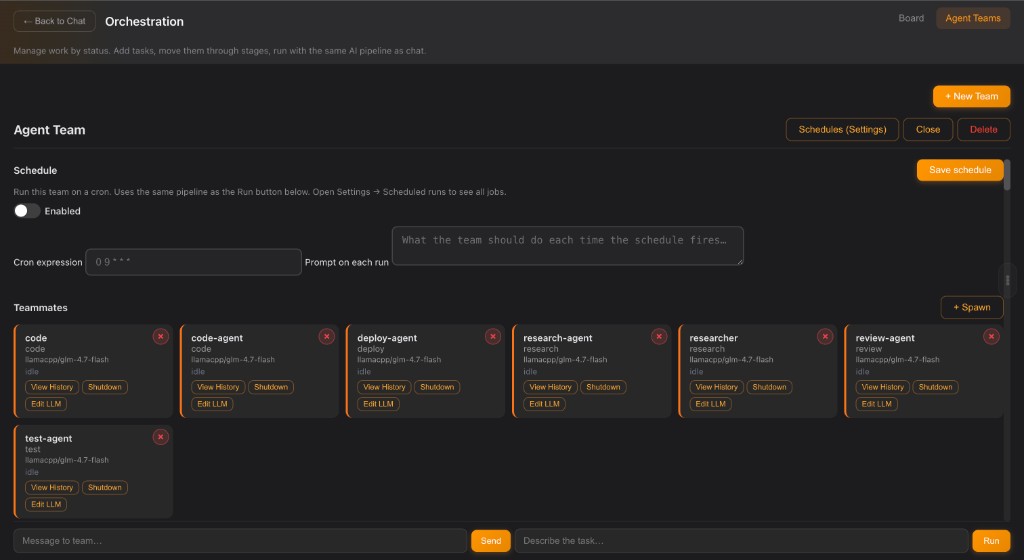Shutdown the research-agent teammate
The width and height of the screenshot is (1024, 560).
(603, 387)
